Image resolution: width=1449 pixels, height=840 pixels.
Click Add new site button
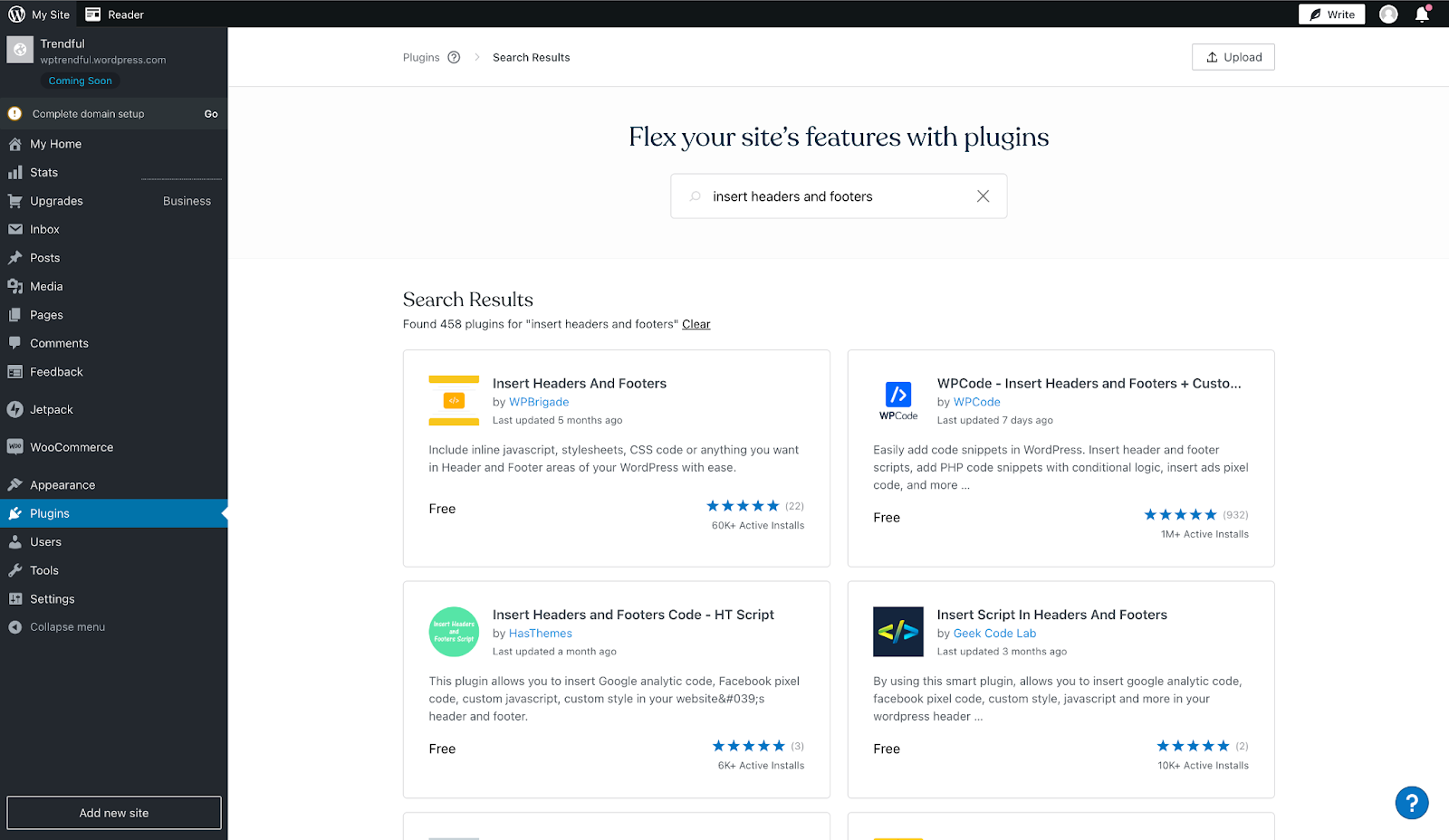click(x=114, y=813)
